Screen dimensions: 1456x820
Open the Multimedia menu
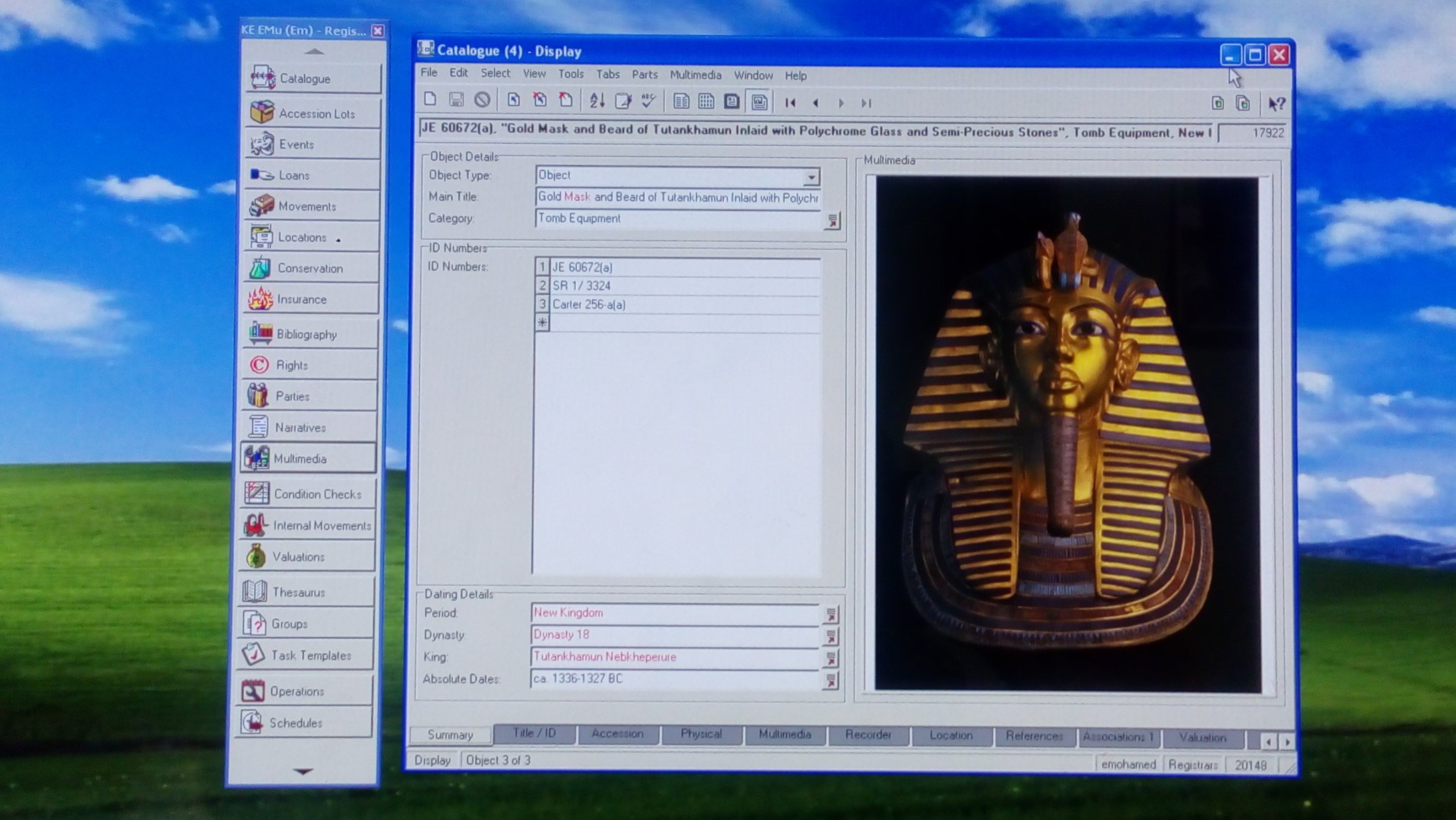[x=695, y=75]
